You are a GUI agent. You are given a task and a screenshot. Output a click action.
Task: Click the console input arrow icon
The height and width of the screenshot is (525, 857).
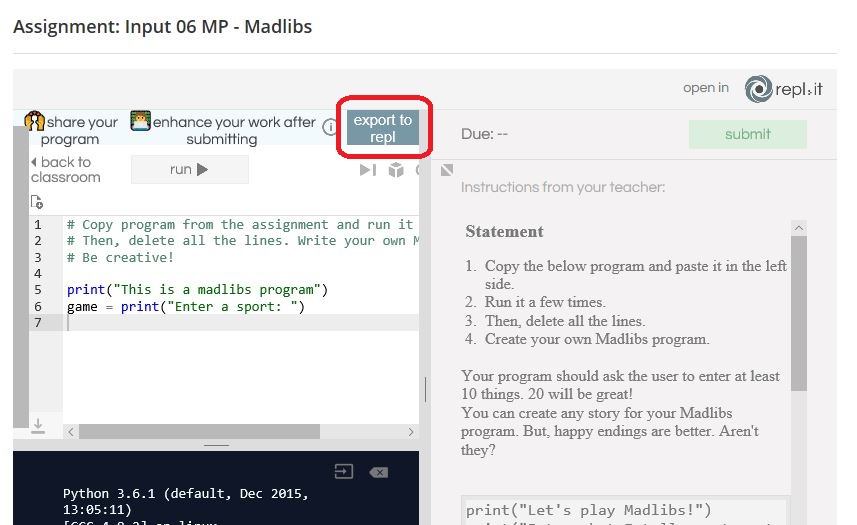click(343, 472)
